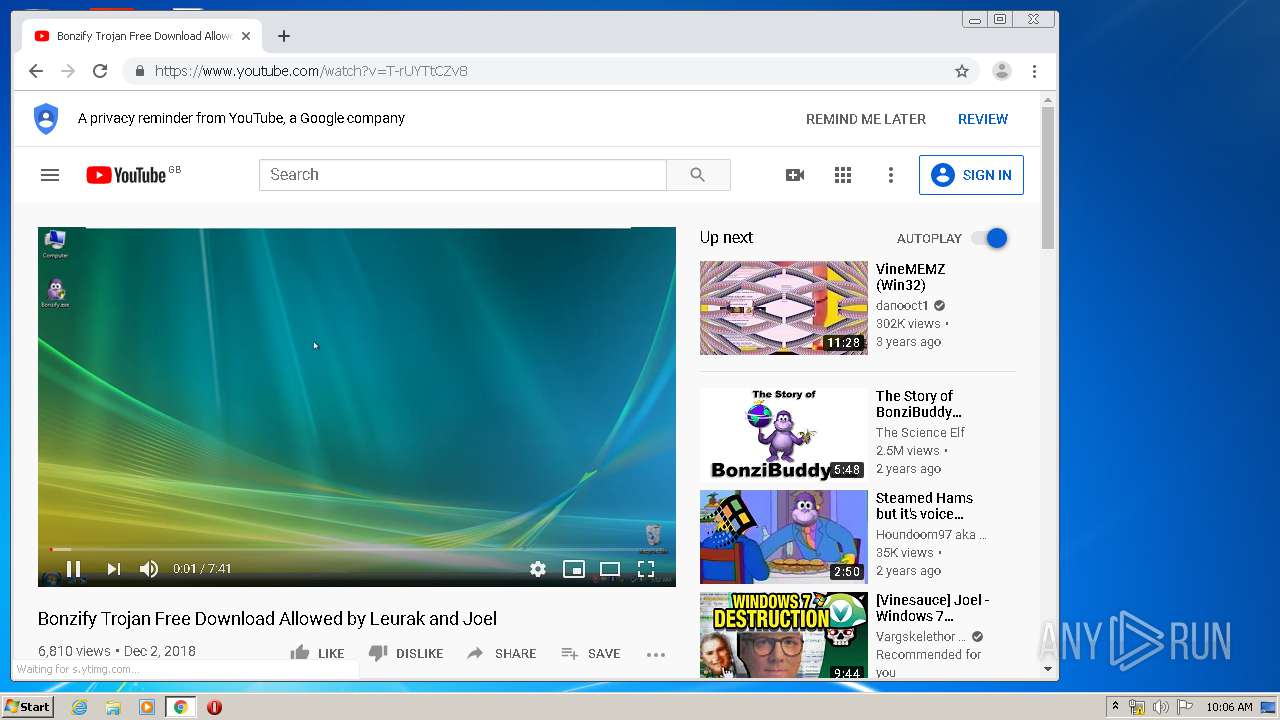
Task: Open Steamed Hams video thumbnail
Action: (x=784, y=537)
